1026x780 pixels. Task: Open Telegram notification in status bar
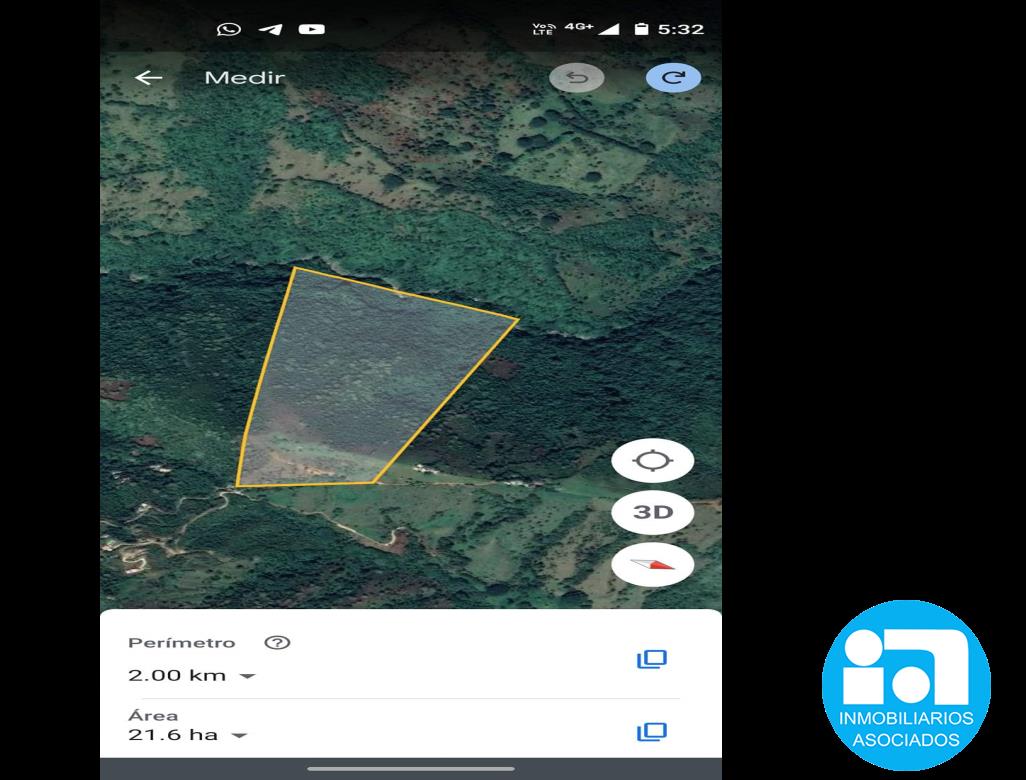(x=270, y=29)
